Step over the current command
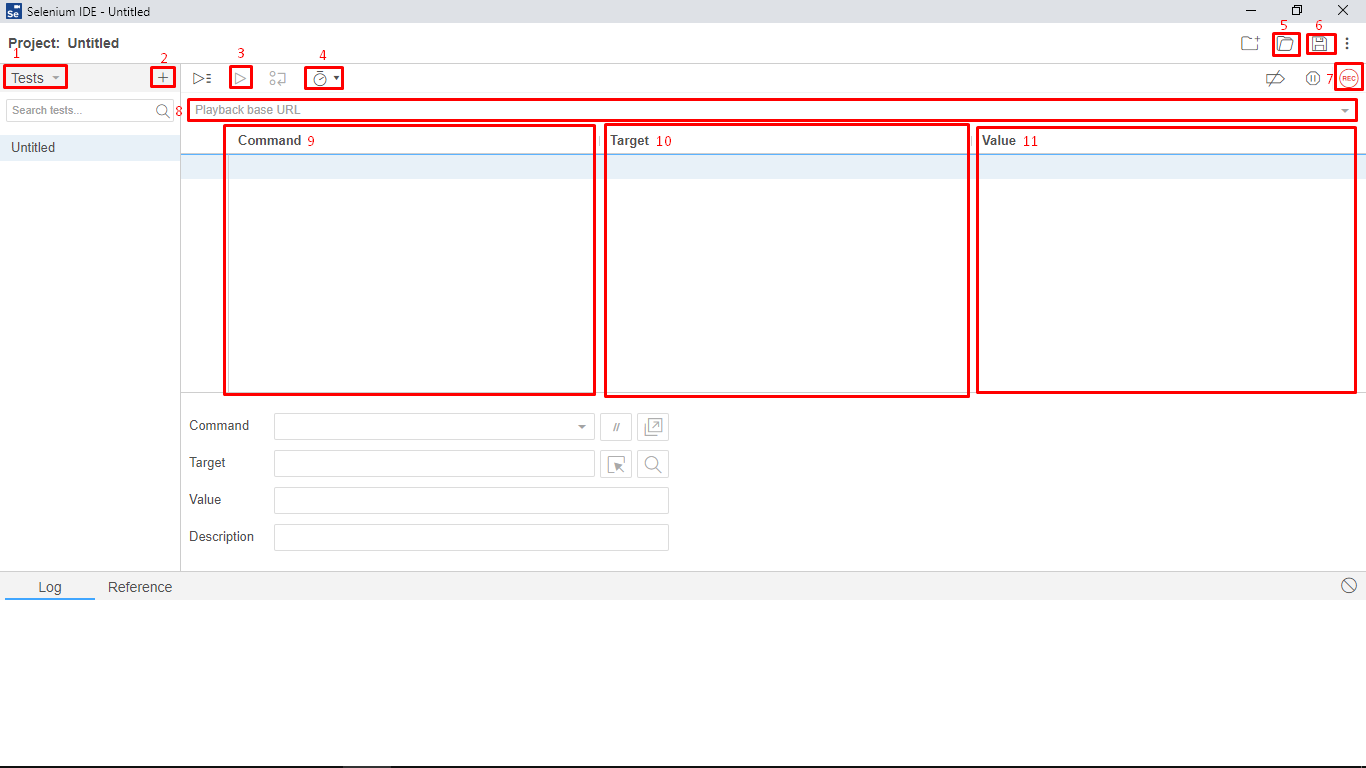Image resolution: width=1366 pixels, height=768 pixels. 277,77
